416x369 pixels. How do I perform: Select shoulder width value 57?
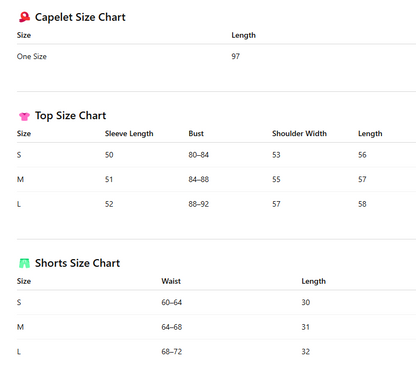coord(276,204)
